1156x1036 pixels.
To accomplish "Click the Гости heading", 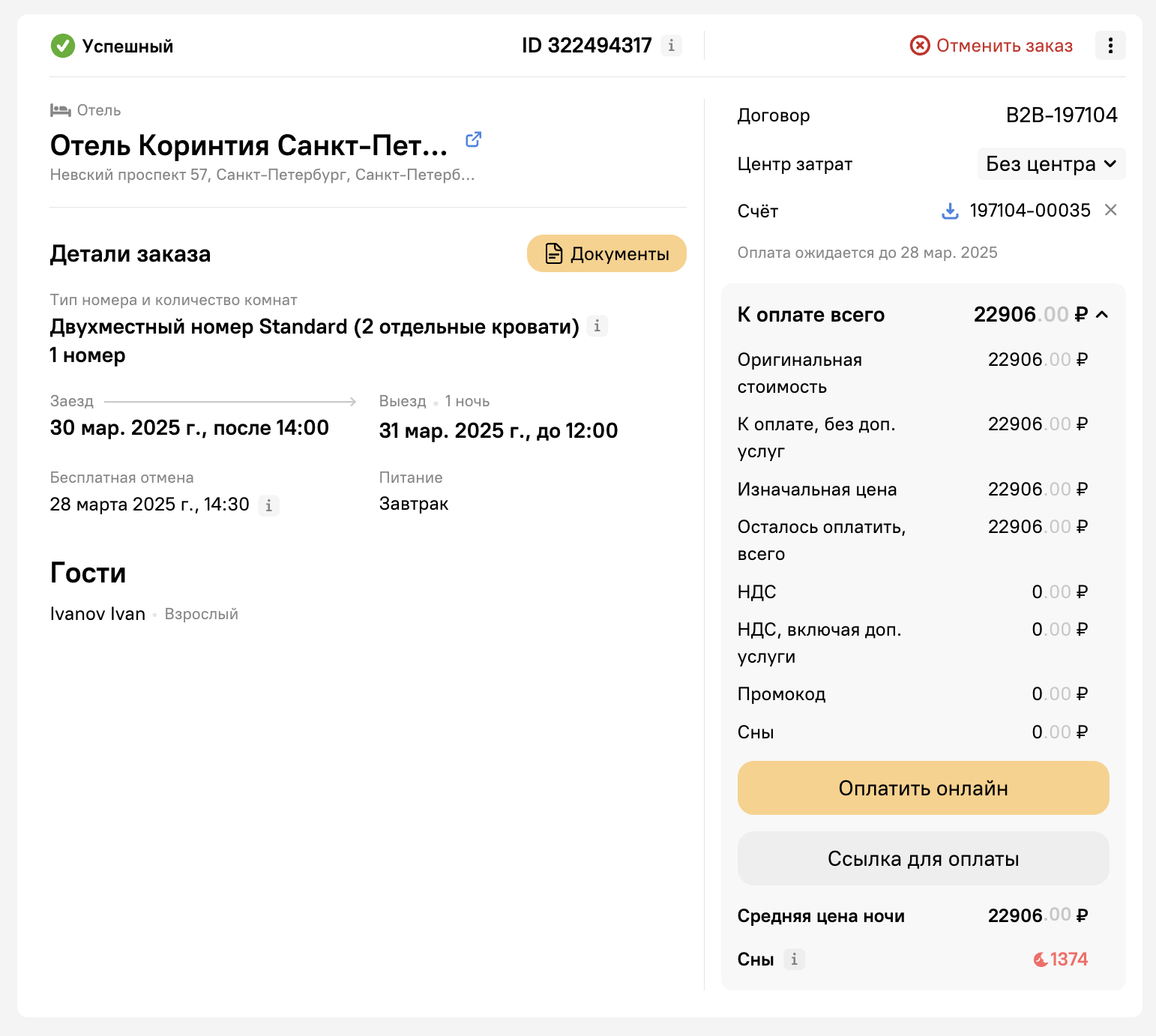I will tap(88, 573).
